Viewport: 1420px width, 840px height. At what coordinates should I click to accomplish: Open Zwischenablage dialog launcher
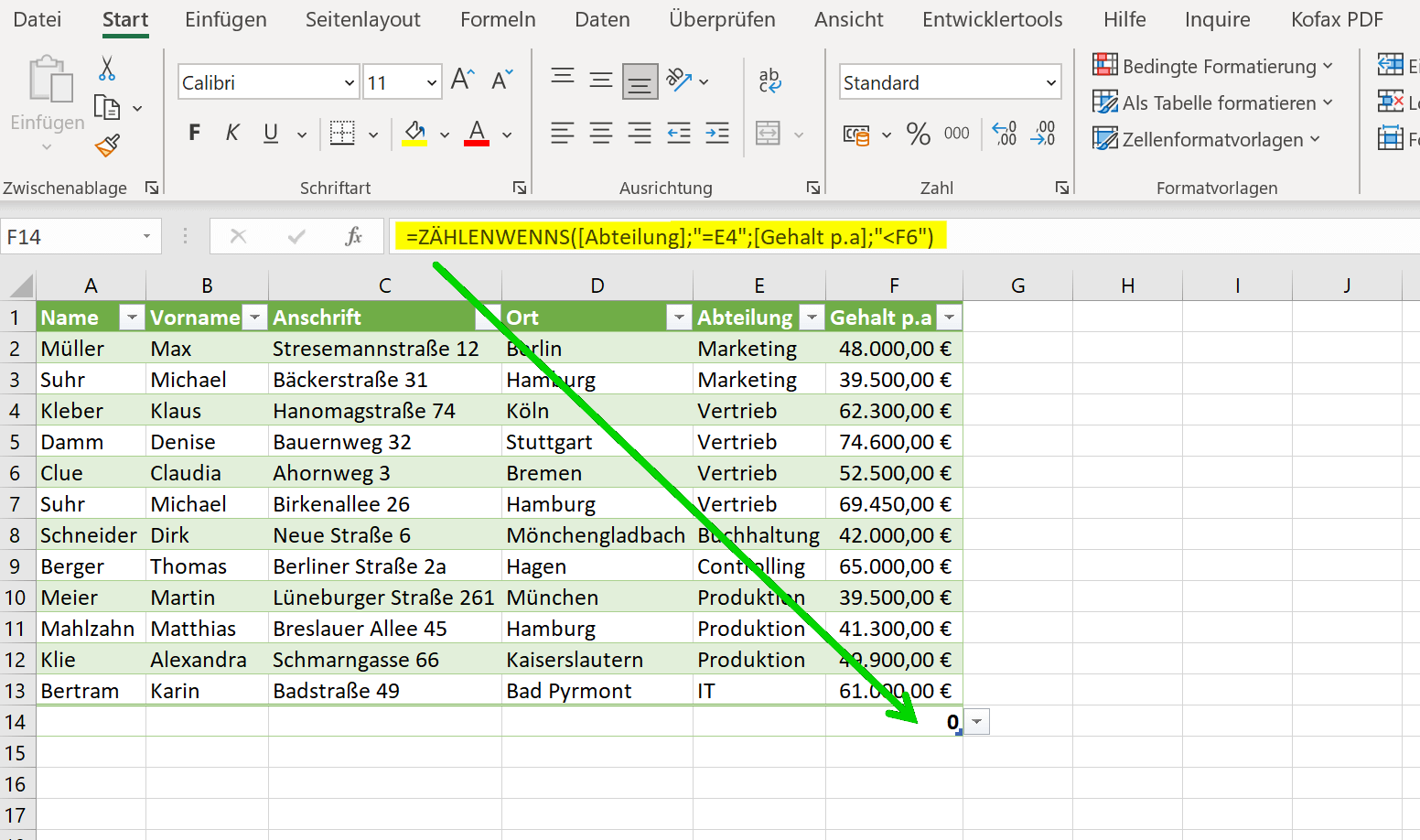tap(152, 188)
